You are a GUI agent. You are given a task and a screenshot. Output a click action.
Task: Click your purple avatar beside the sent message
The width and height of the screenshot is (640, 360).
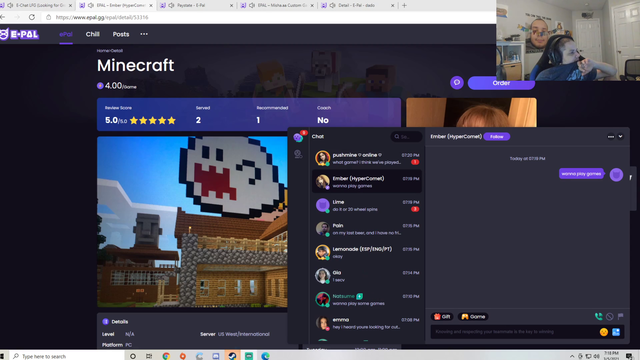click(616, 175)
